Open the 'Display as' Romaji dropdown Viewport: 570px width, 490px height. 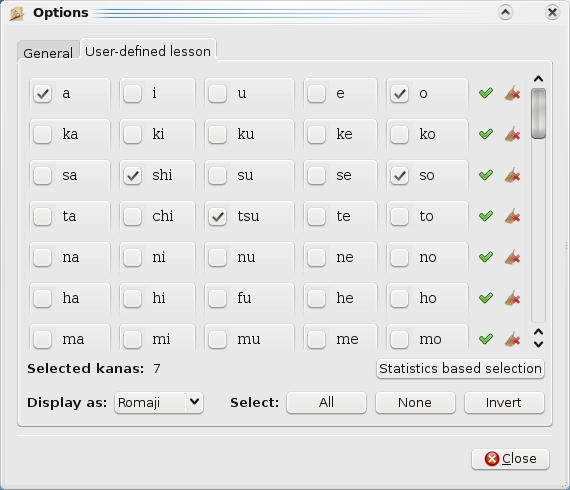158,402
